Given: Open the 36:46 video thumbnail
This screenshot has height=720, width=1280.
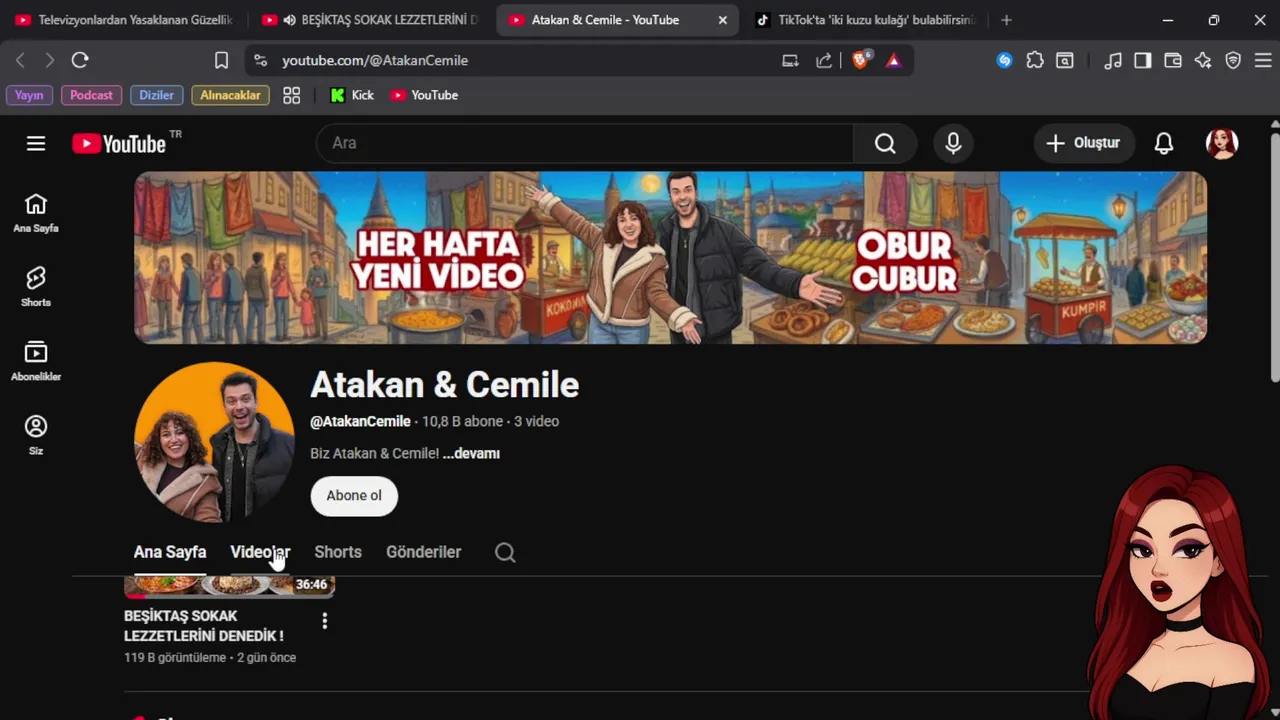Looking at the screenshot, I should pos(229,586).
